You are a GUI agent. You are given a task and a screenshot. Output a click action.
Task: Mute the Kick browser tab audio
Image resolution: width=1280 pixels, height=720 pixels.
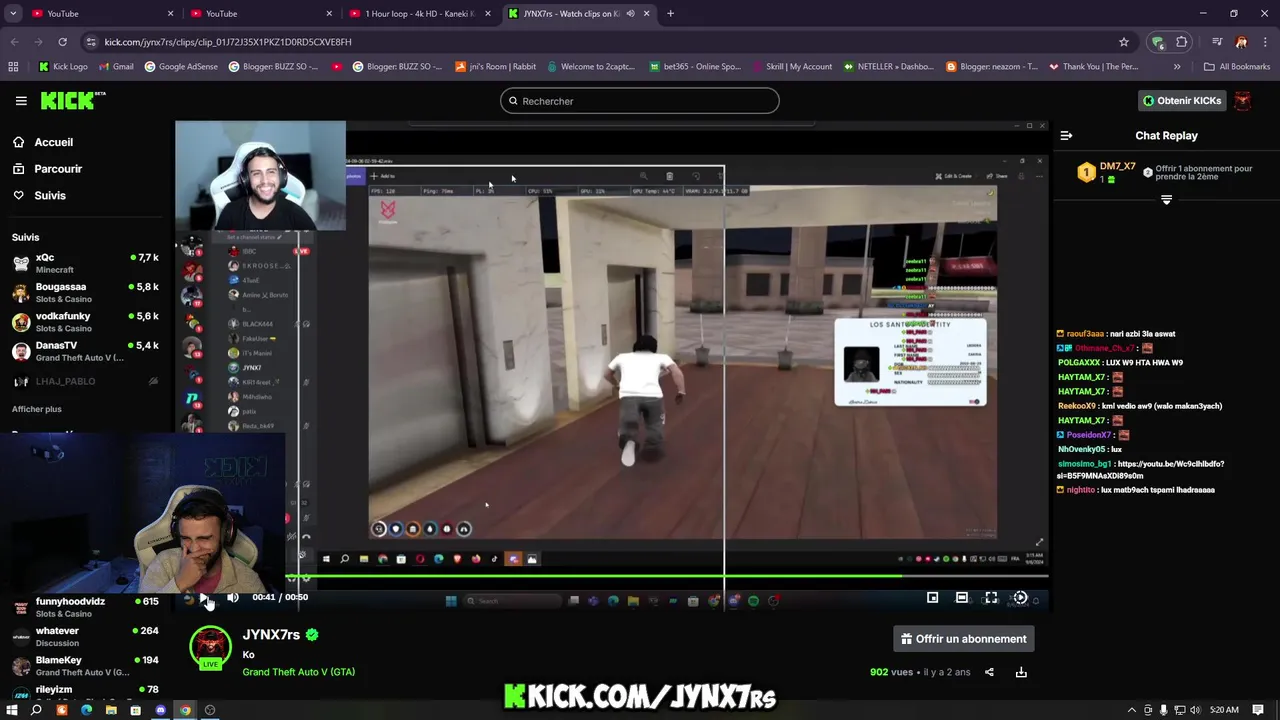(x=630, y=13)
